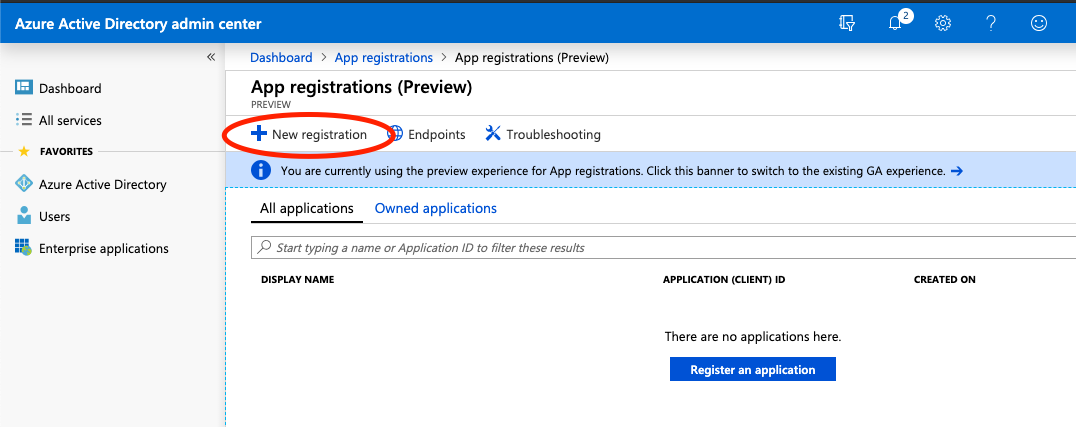1076x427 pixels.
Task: Open All services in the sidebar
Action: tap(69, 120)
